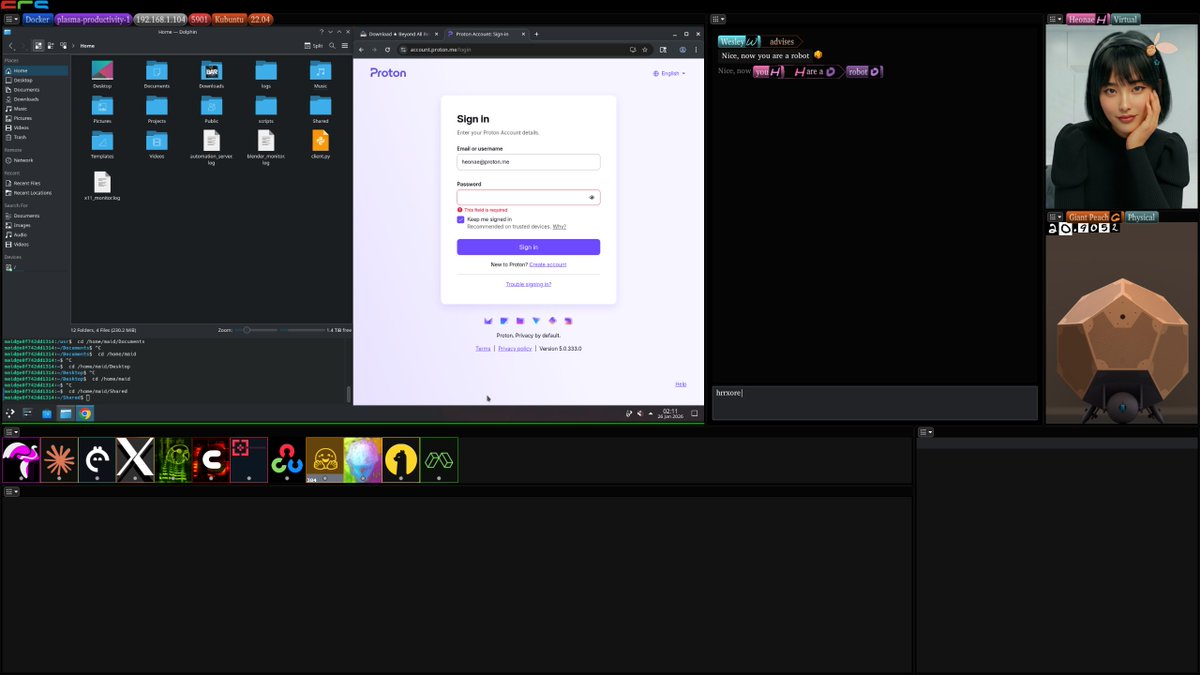Click the Trouble signing in? link
Viewport: 1200px width, 675px height.
pos(528,284)
